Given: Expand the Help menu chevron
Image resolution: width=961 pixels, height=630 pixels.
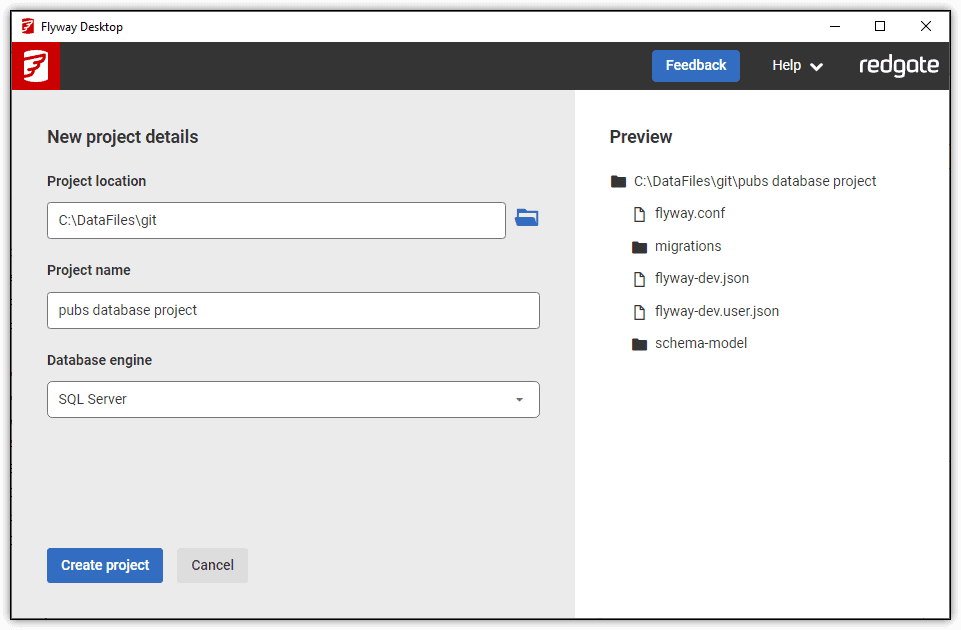Looking at the screenshot, I should [817, 65].
